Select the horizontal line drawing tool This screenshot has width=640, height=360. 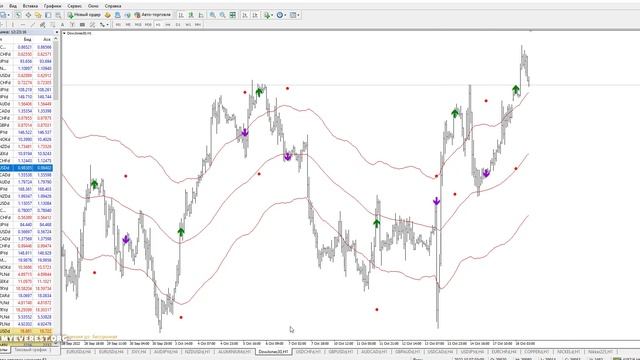[x=23, y=25]
